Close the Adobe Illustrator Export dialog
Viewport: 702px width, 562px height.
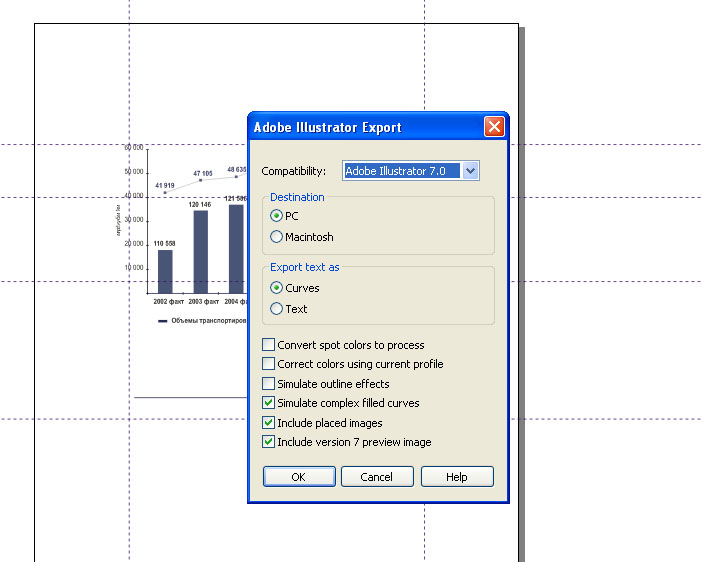494,127
